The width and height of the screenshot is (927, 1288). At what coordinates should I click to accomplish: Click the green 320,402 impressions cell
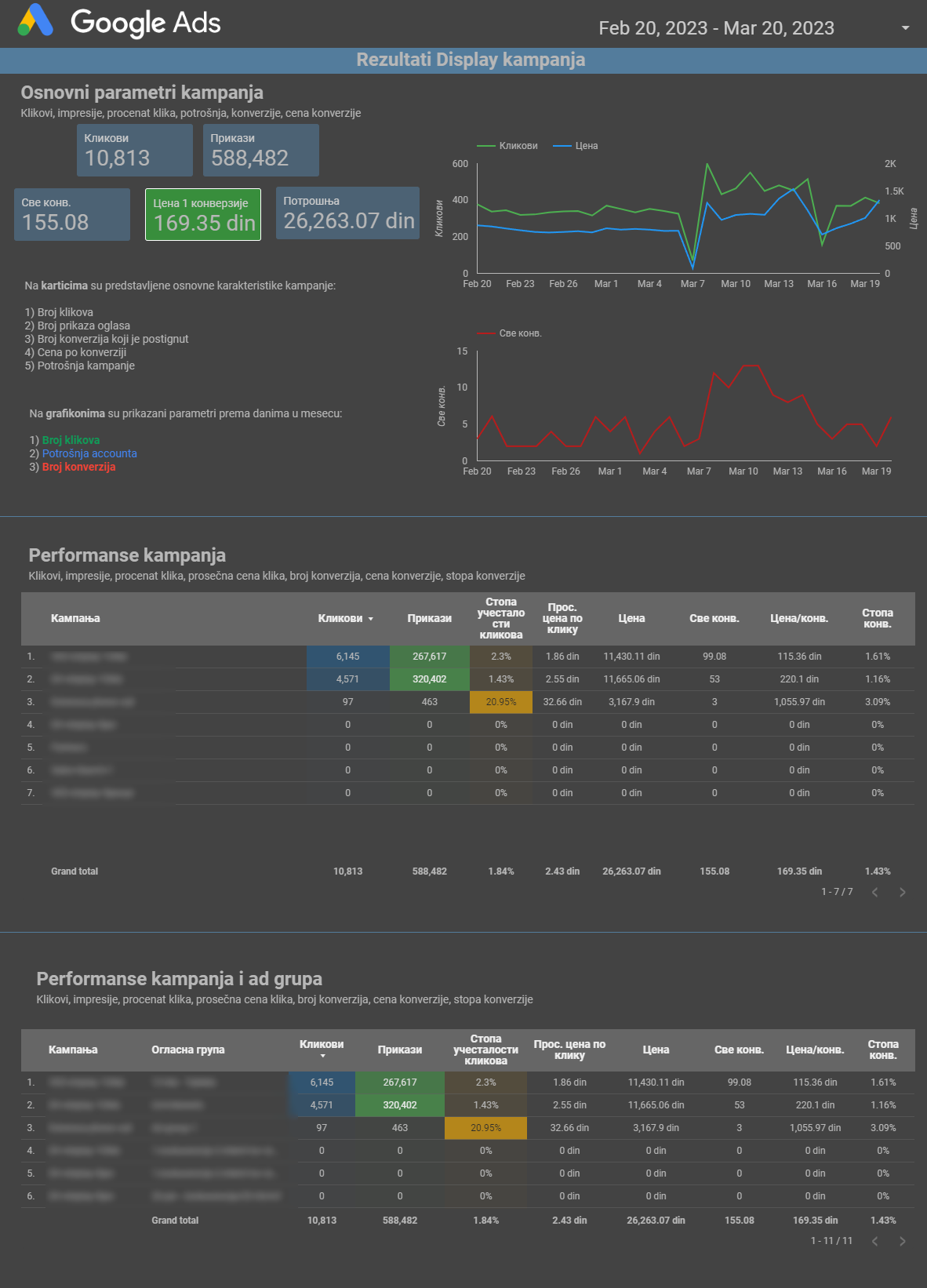pyautogui.click(x=429, y=679)
